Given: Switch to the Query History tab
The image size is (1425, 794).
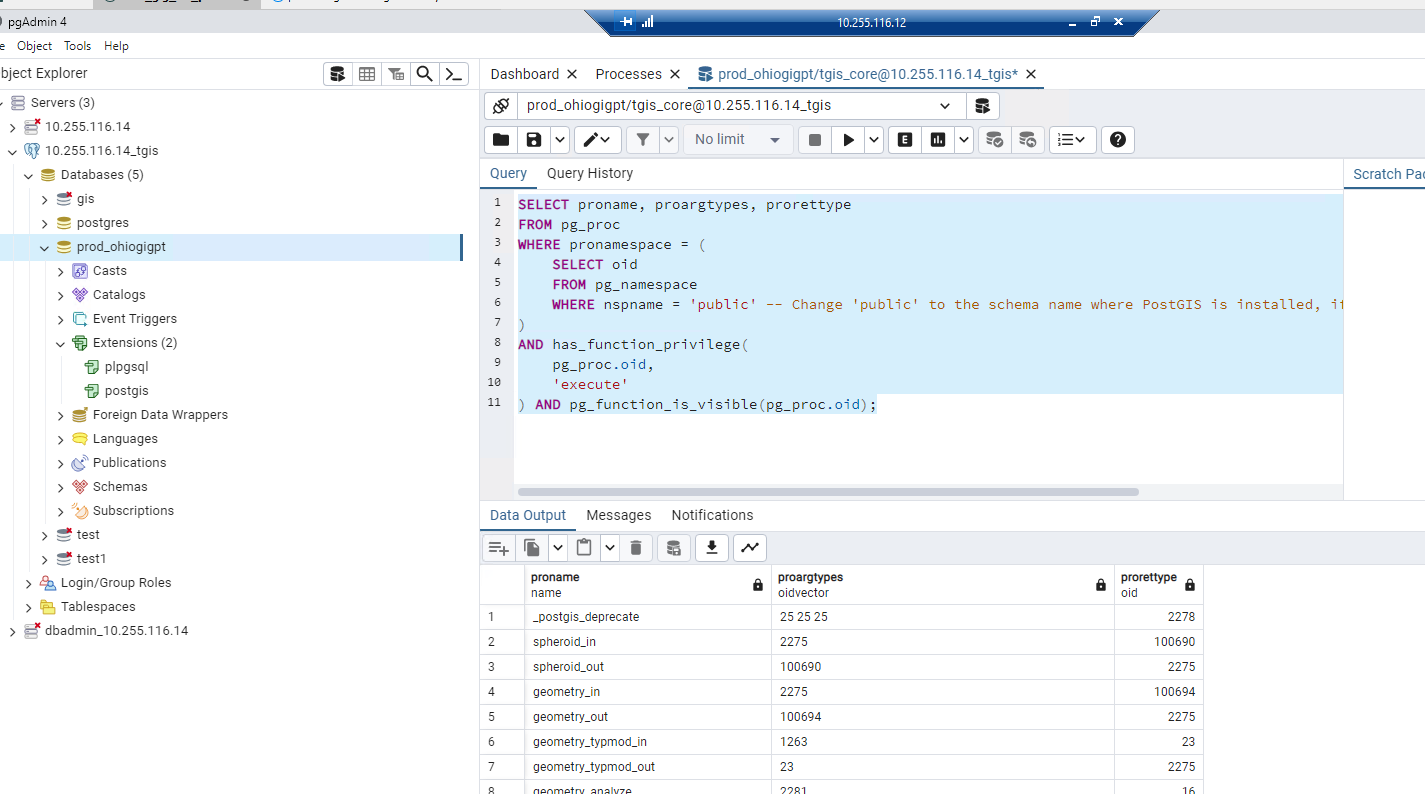Looking at the screenshot, I should pos(589,173).
